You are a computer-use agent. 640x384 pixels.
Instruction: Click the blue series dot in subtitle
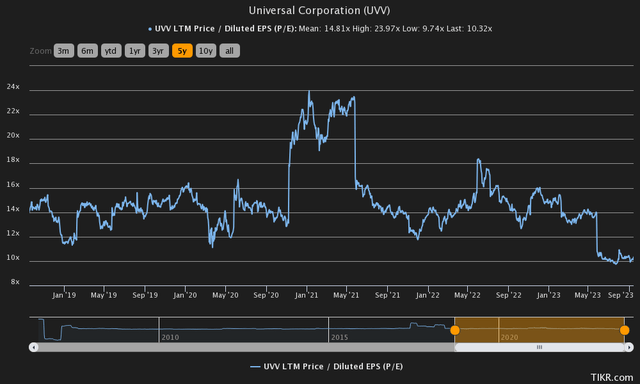pyautogui.click(x=150, y=29)
